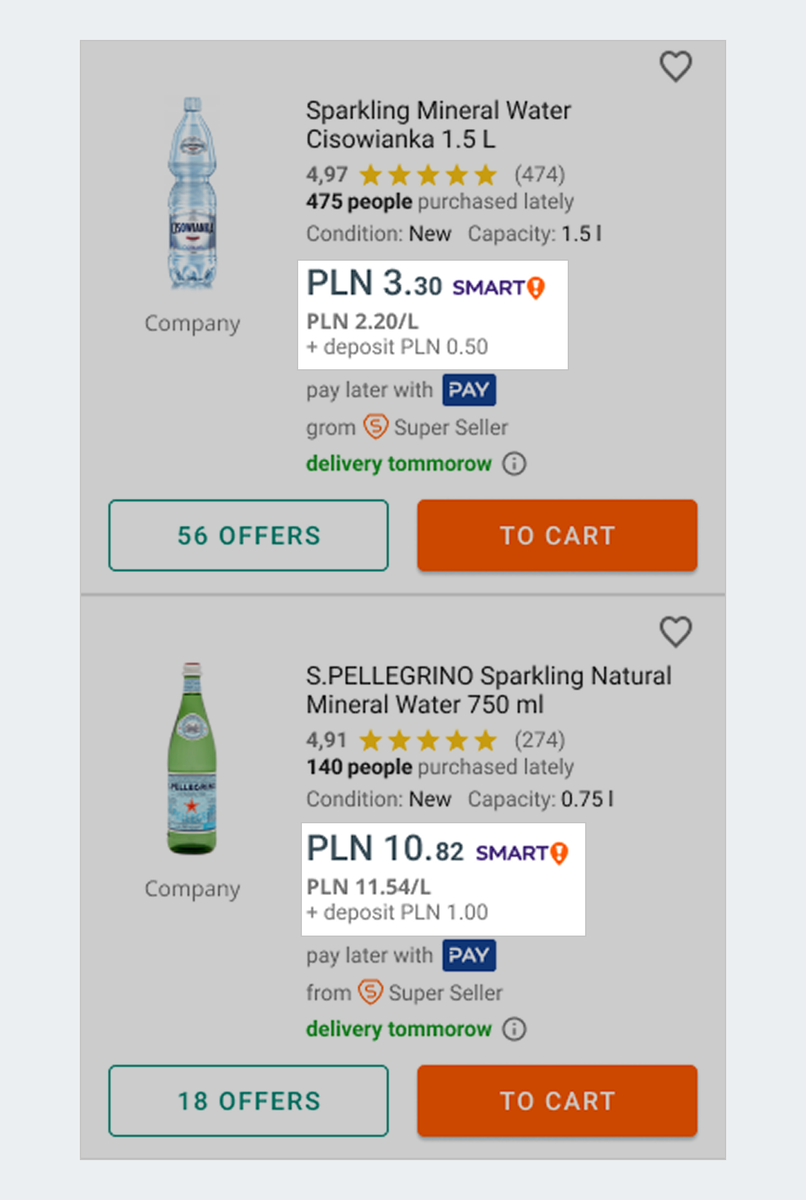Screen dimensions: 806x1200
Task: Click the SMART badge on Cisowianka price
Action: [x=498, y=288]
